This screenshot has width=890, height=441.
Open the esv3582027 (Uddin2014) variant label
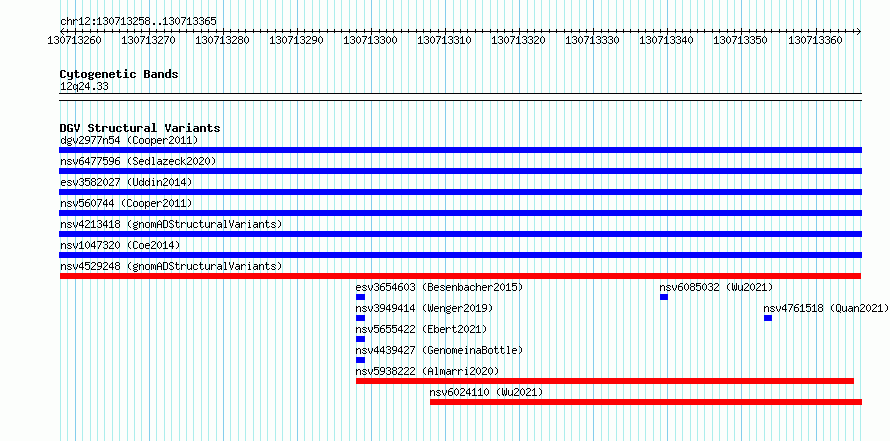[x=126, y=182]
